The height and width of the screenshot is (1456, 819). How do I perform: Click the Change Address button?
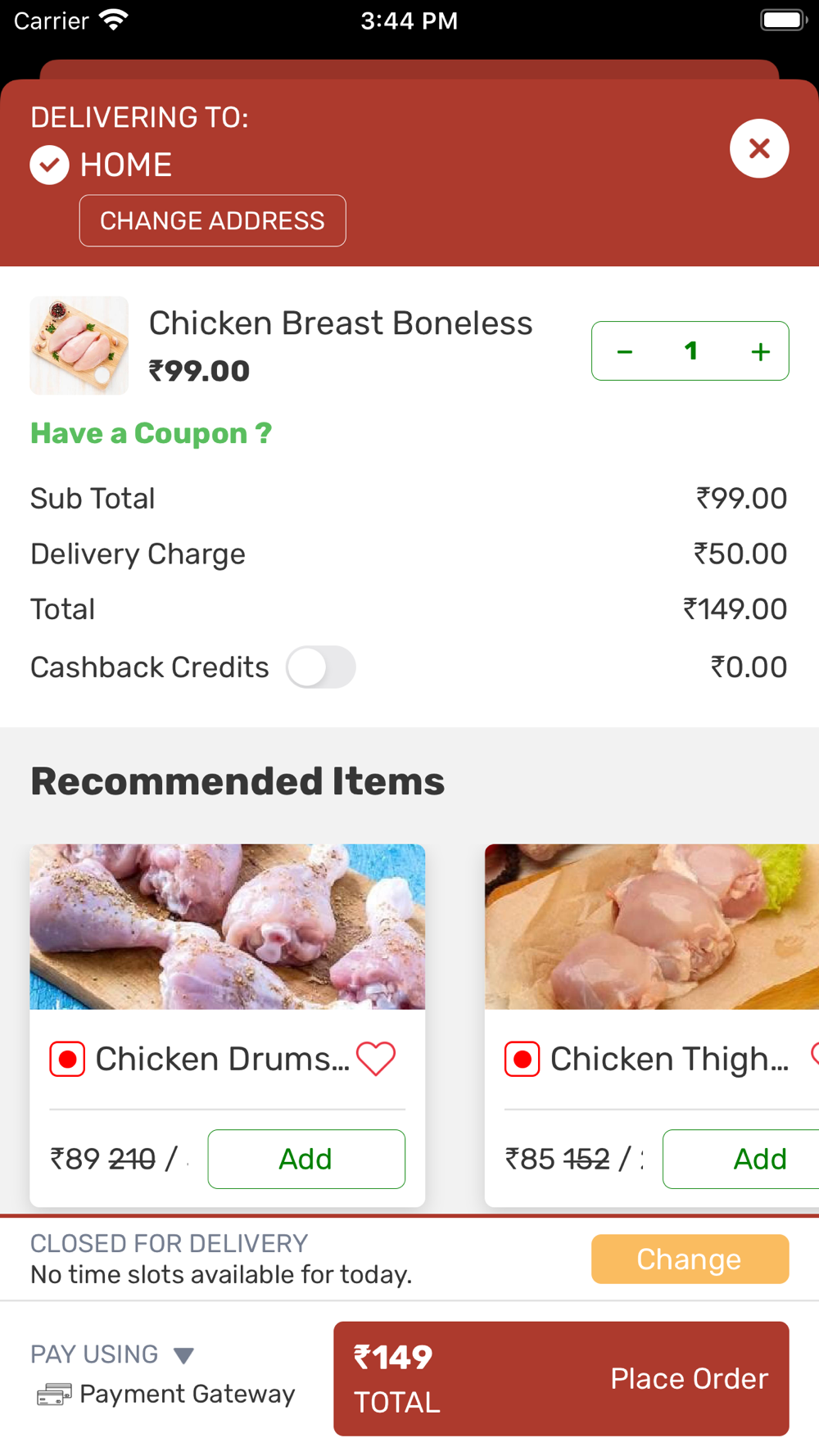coord(212,220)
